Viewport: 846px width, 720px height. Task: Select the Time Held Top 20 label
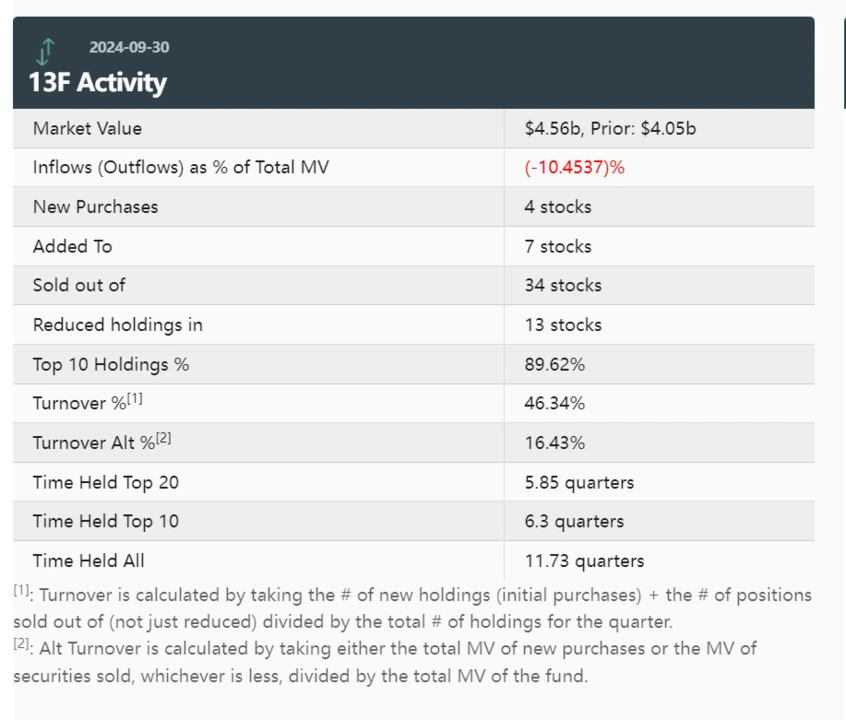pos(106,482)
